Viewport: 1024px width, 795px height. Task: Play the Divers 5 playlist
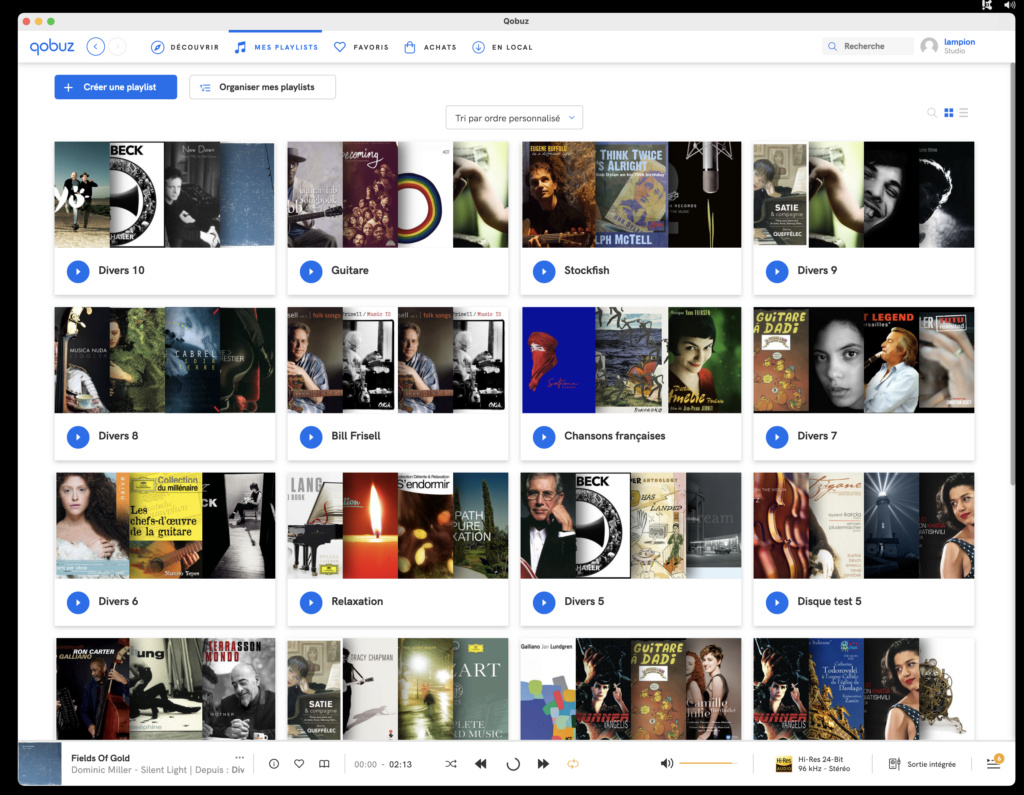pos(544,602)
